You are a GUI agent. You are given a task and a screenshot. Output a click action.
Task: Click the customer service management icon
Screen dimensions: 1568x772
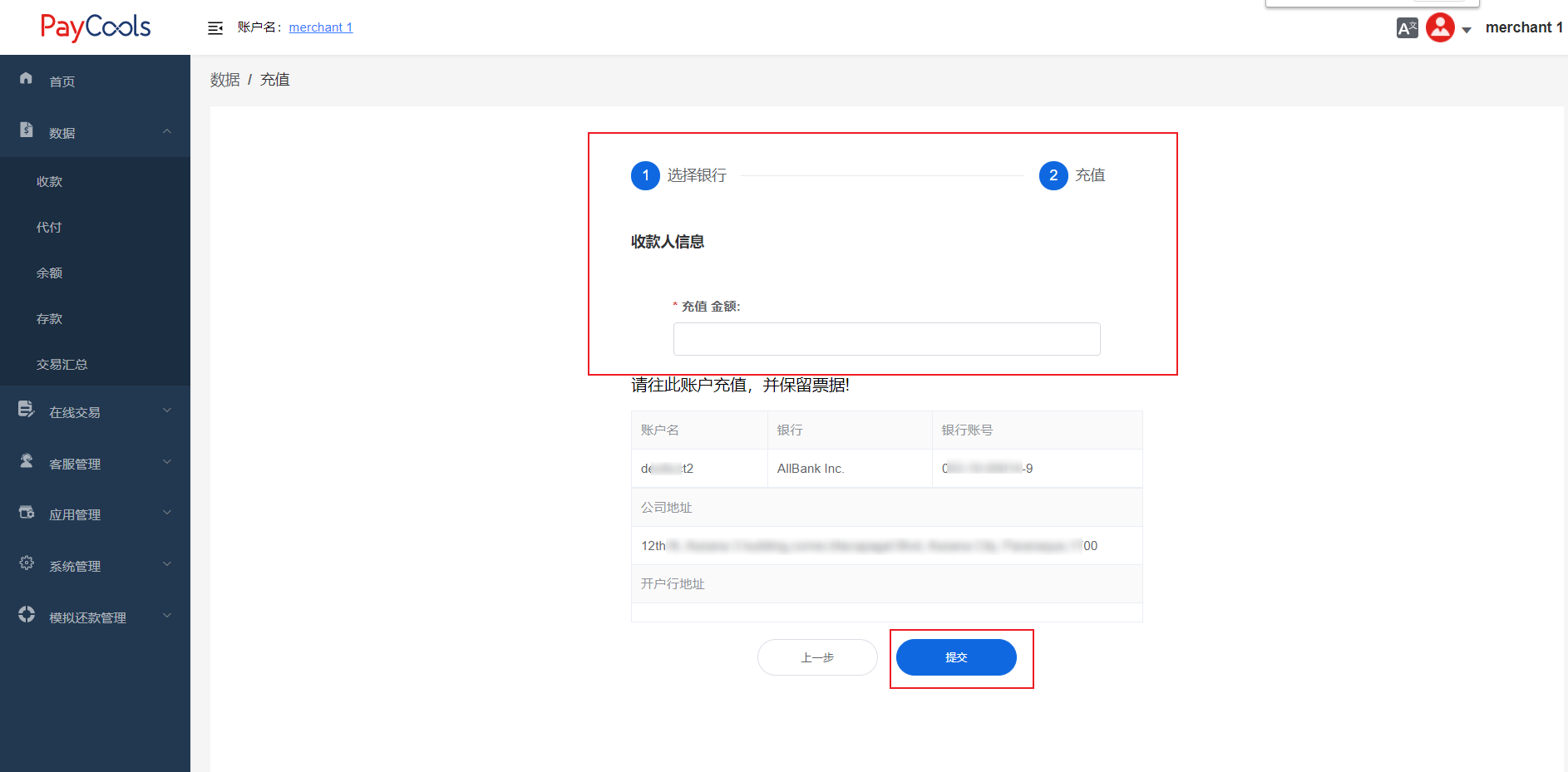pyautogui.click(x=27, y=460)
